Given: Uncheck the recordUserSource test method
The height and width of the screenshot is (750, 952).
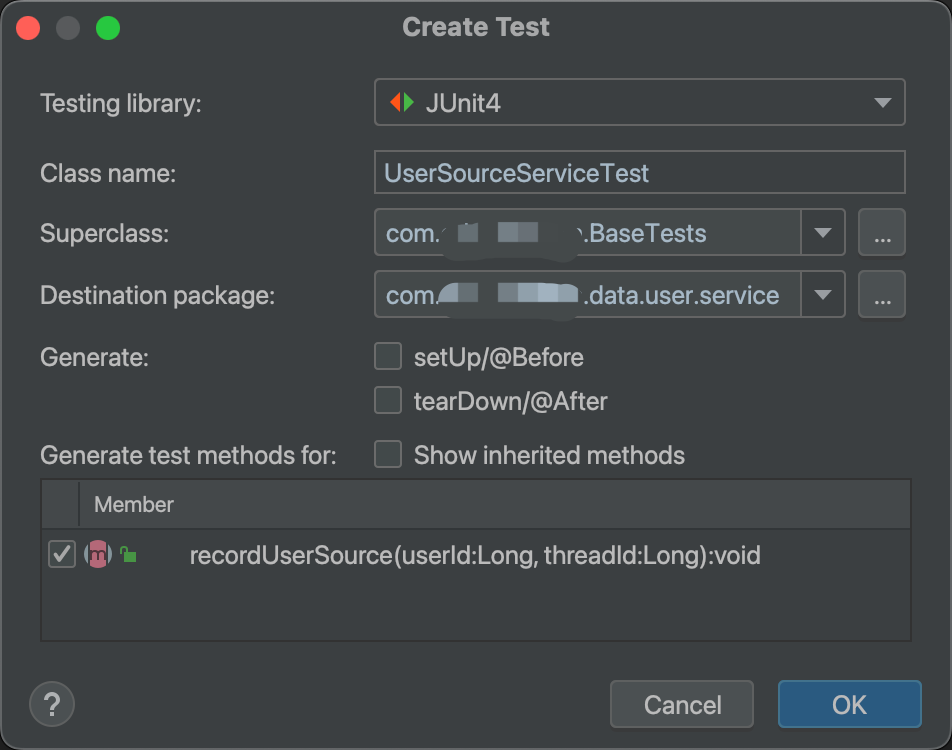Looking at the screenshot, I should click(x=61, y=556).
